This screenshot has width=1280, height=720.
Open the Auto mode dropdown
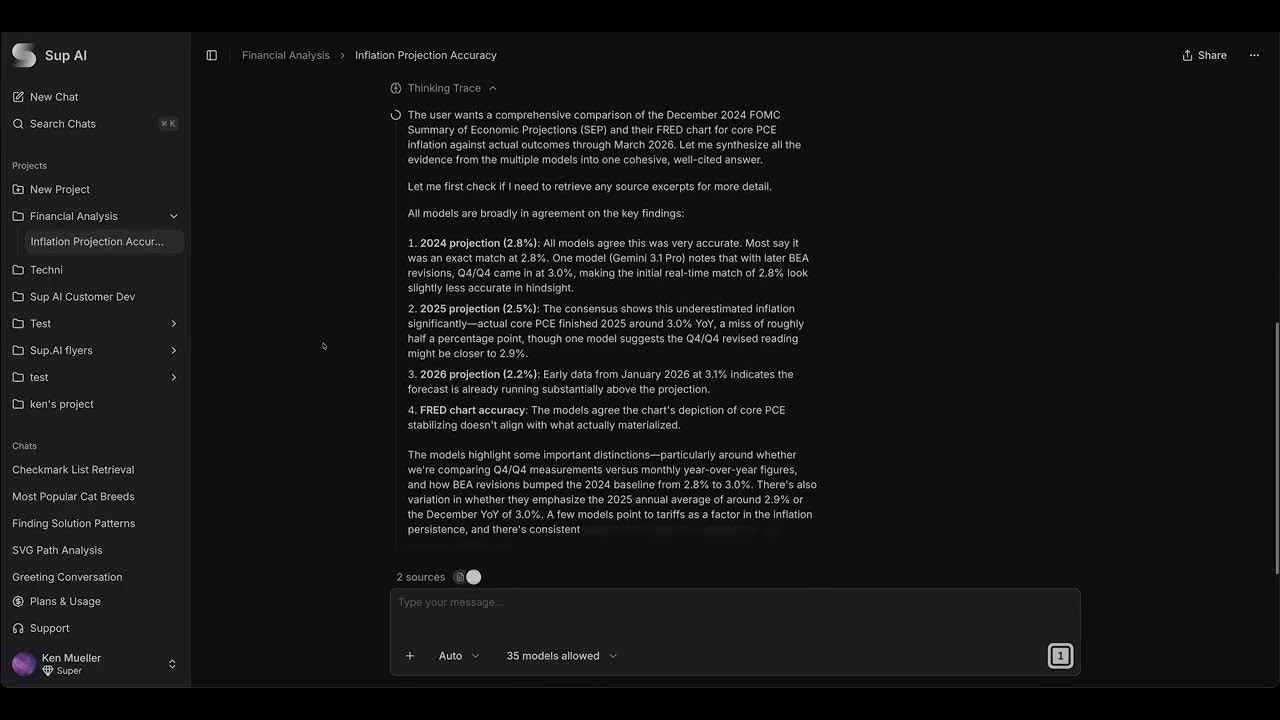pos(459,656)
